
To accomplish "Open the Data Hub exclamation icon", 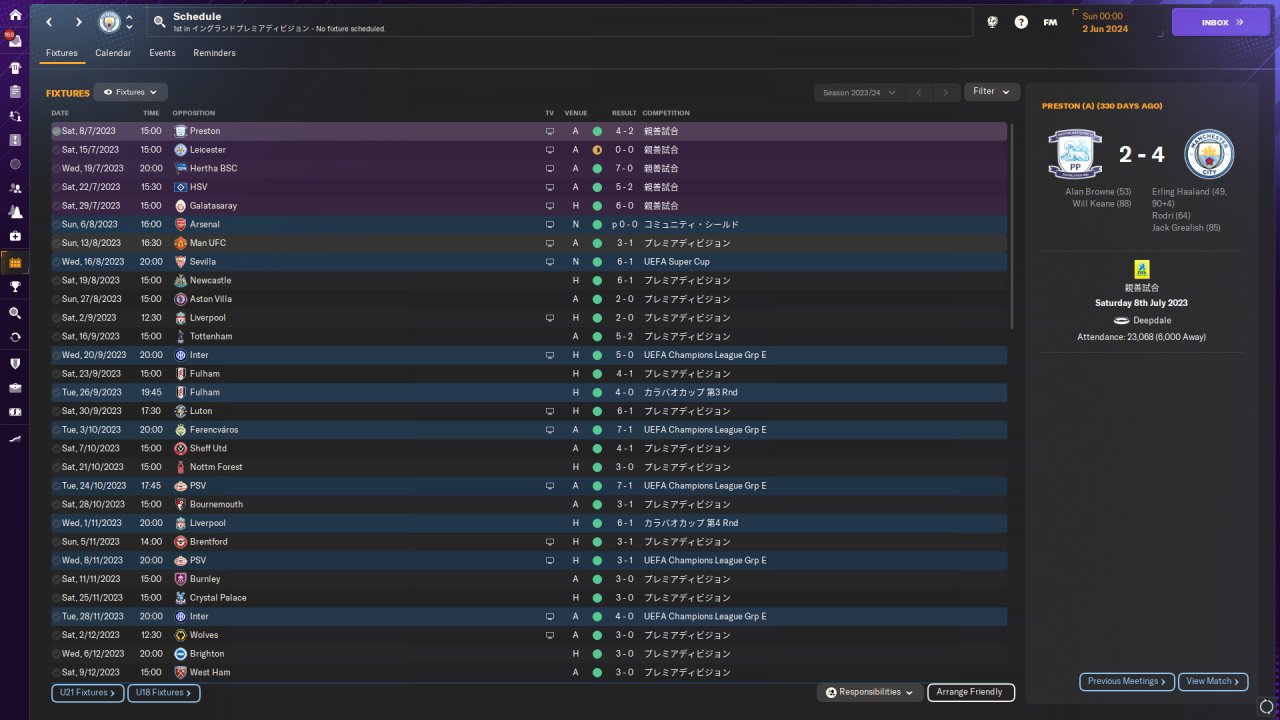I will click(x=15, y=140).
